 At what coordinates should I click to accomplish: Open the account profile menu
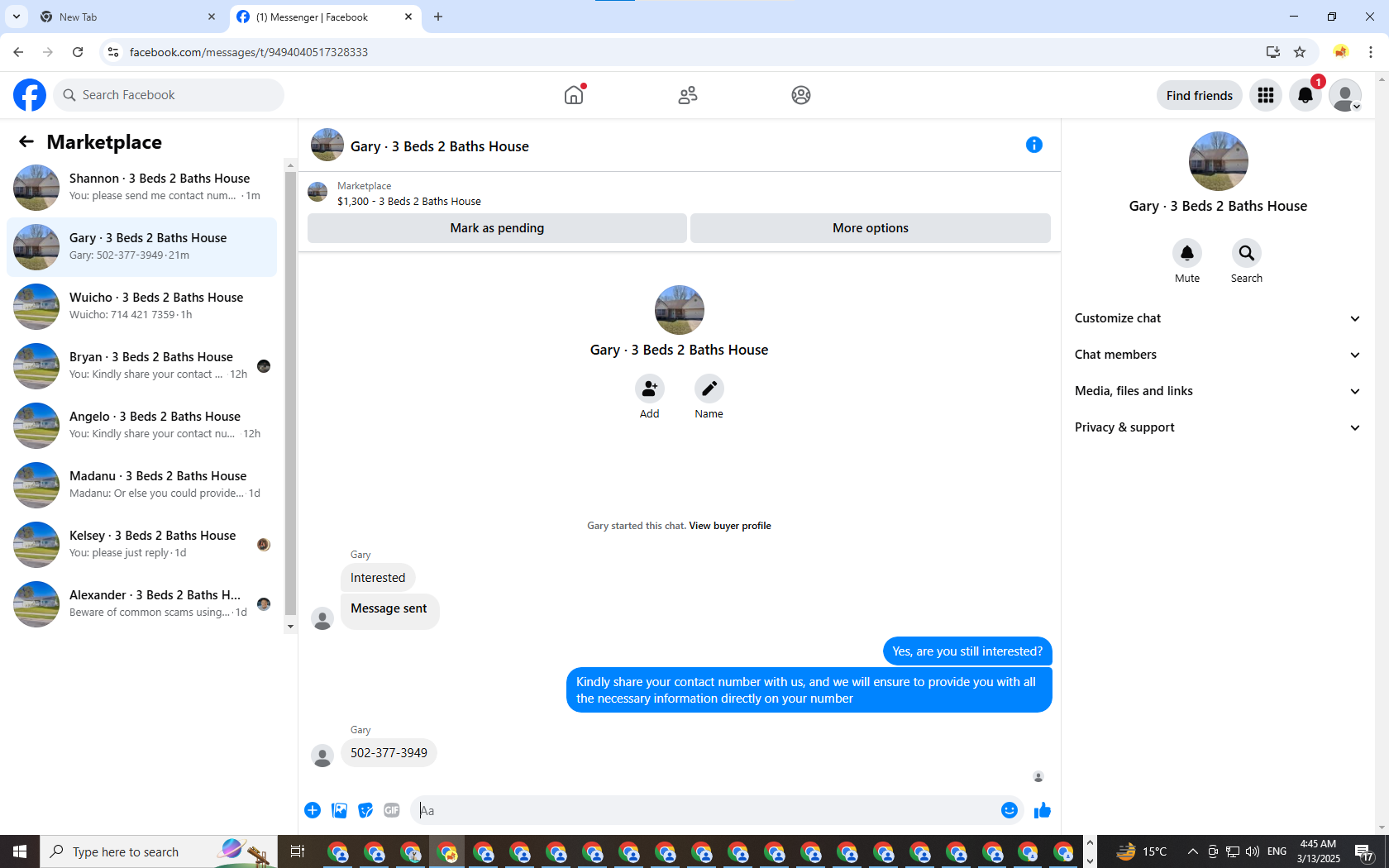point(1345,95)
